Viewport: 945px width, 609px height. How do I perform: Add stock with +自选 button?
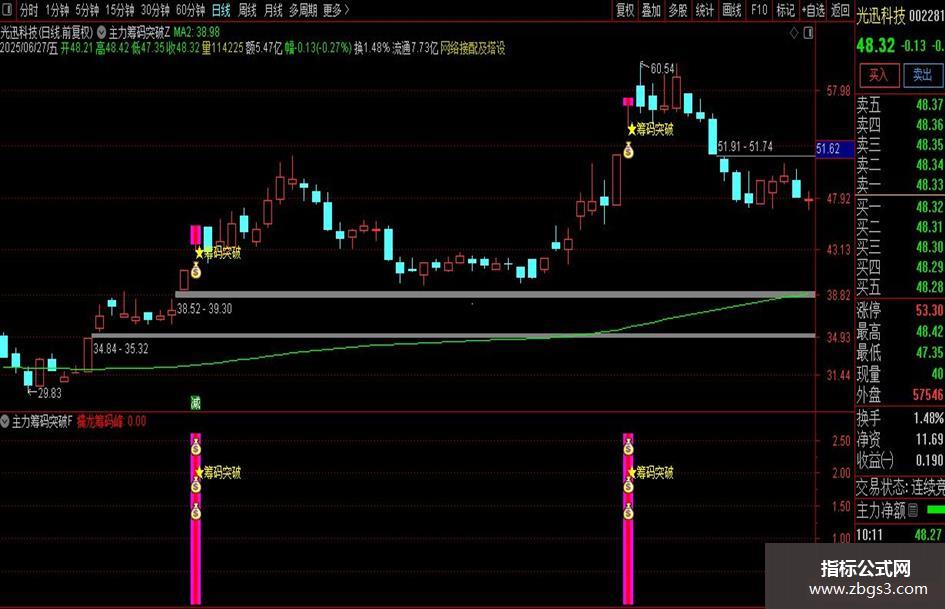pos(813,10)
